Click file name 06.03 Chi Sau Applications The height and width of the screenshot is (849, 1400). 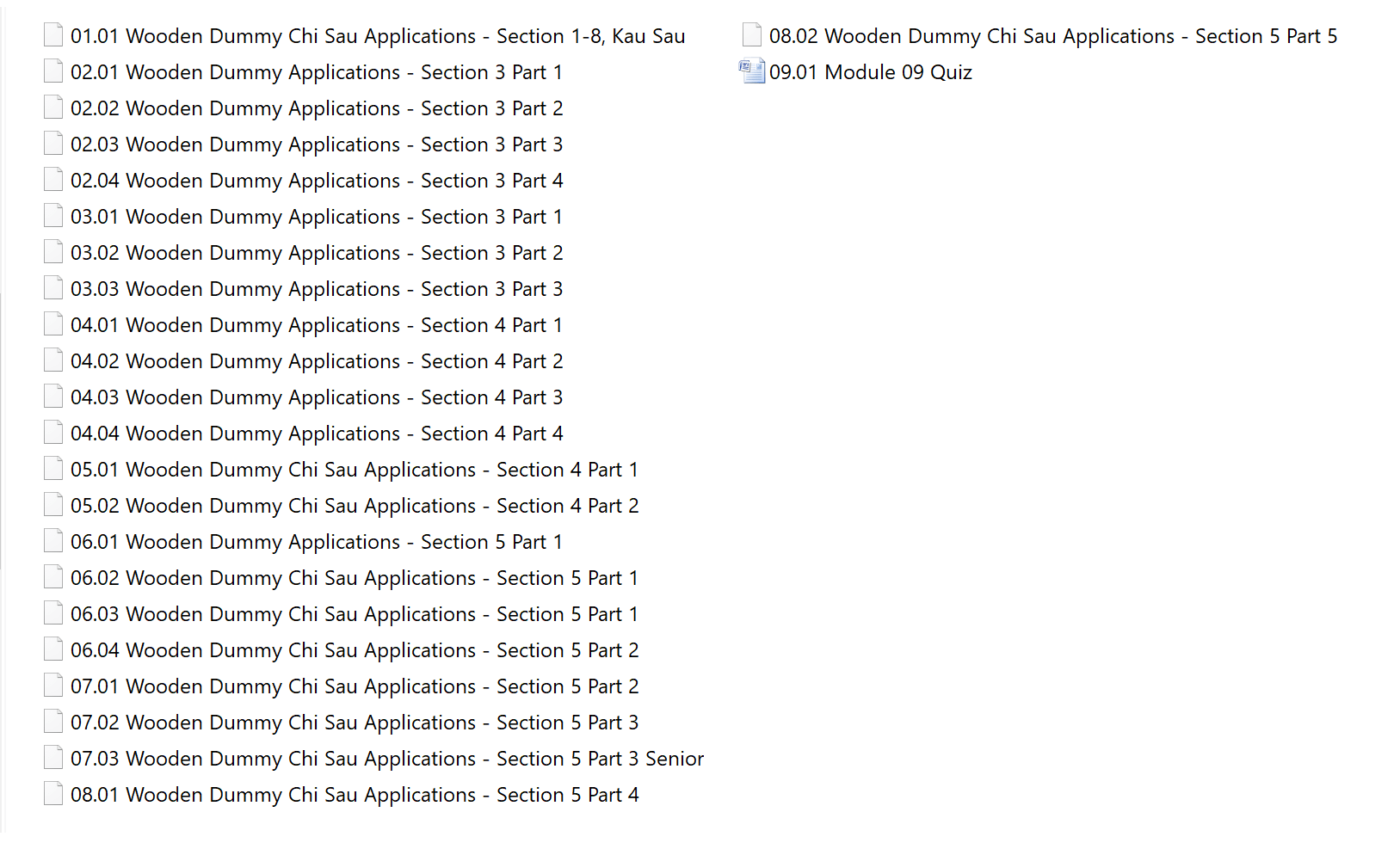click(x=354, y=614)
